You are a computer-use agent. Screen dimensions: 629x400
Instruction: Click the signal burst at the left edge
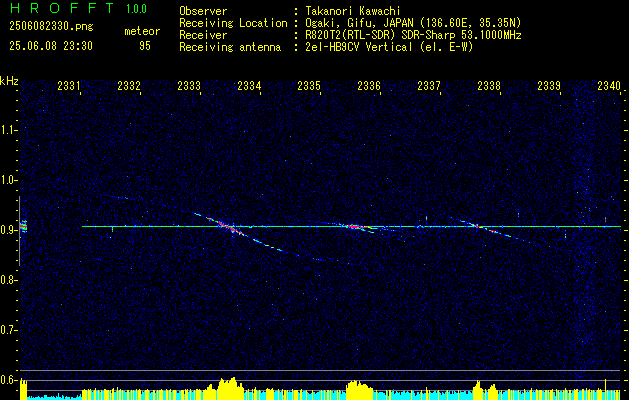[x=24, y=226]
